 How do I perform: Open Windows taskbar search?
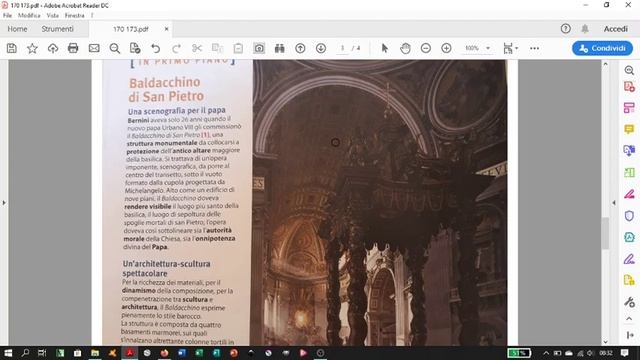point(25,353)
